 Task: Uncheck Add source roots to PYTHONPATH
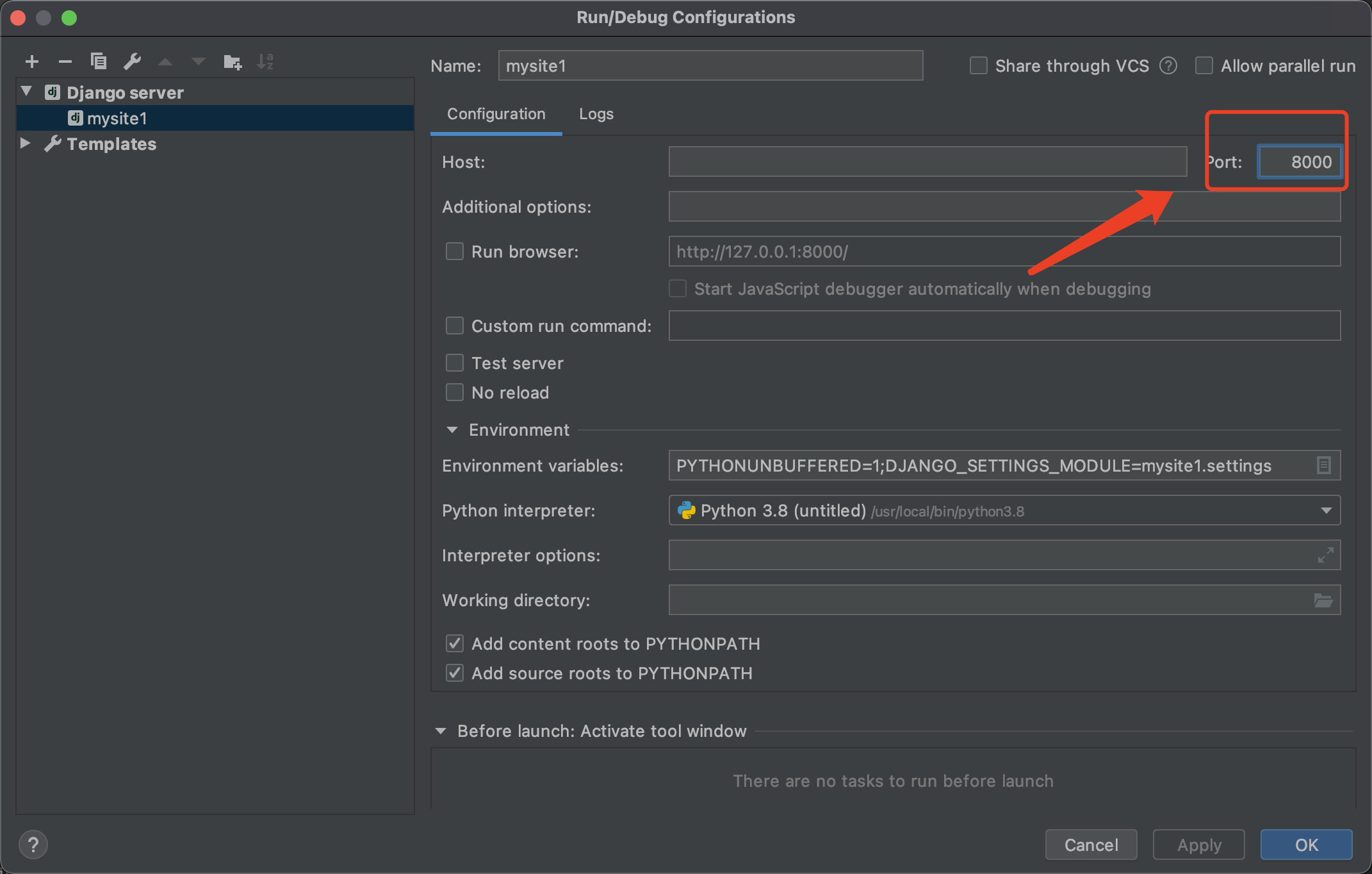pyautogui.click(x=455, y=673)
